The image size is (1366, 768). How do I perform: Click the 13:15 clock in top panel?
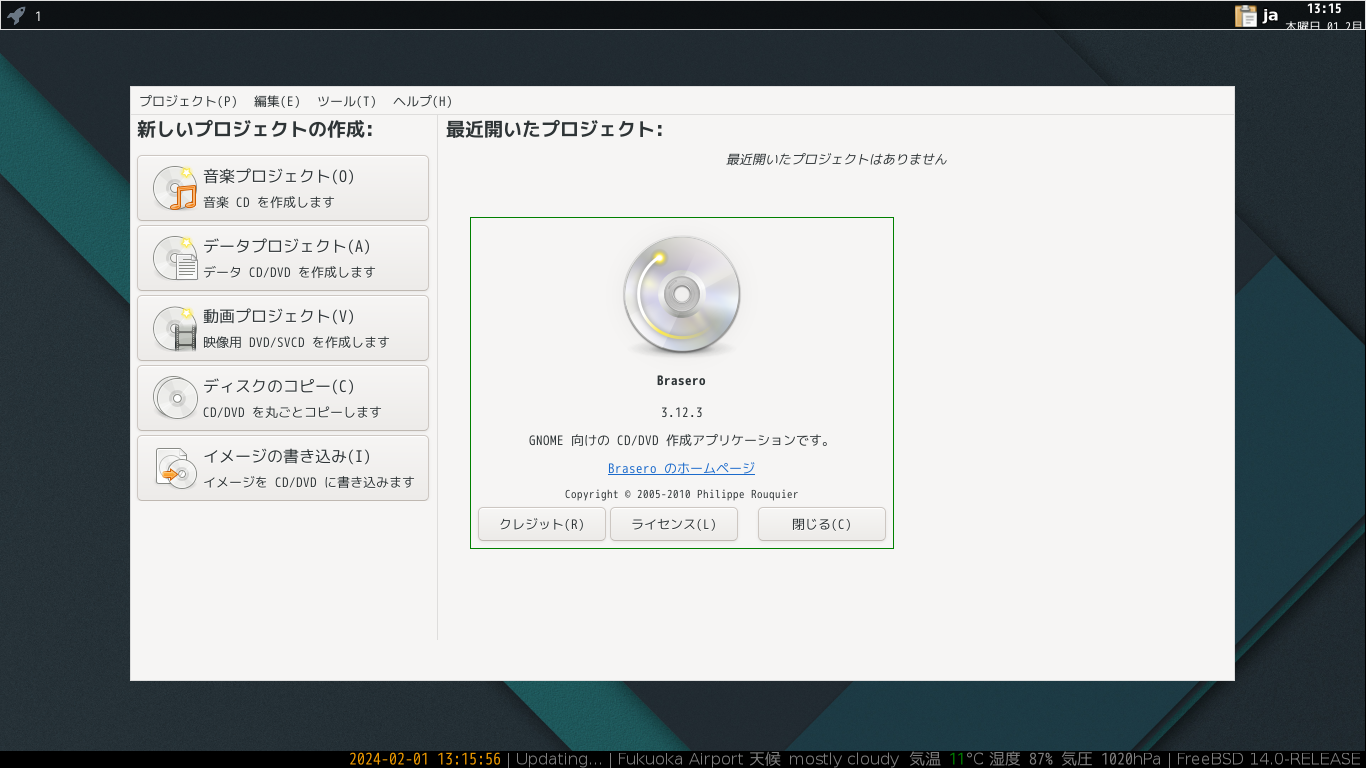pyautogui.click(x=1324, y=8)
